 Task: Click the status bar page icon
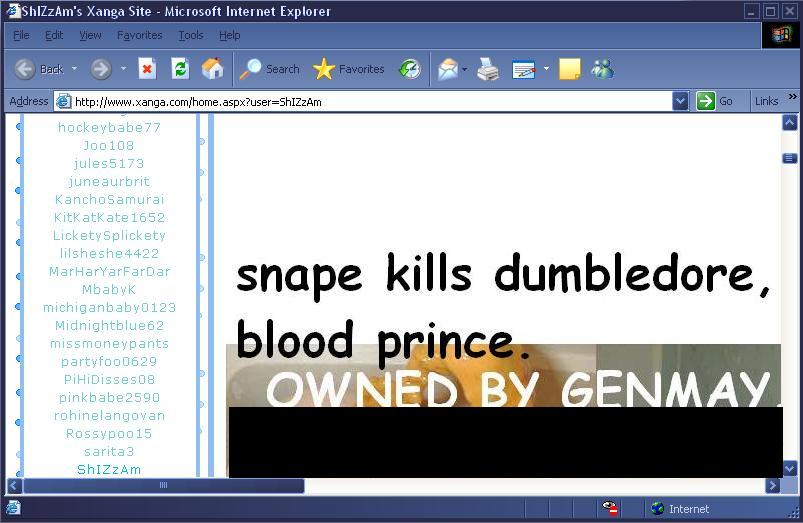[x=13, y=508]
